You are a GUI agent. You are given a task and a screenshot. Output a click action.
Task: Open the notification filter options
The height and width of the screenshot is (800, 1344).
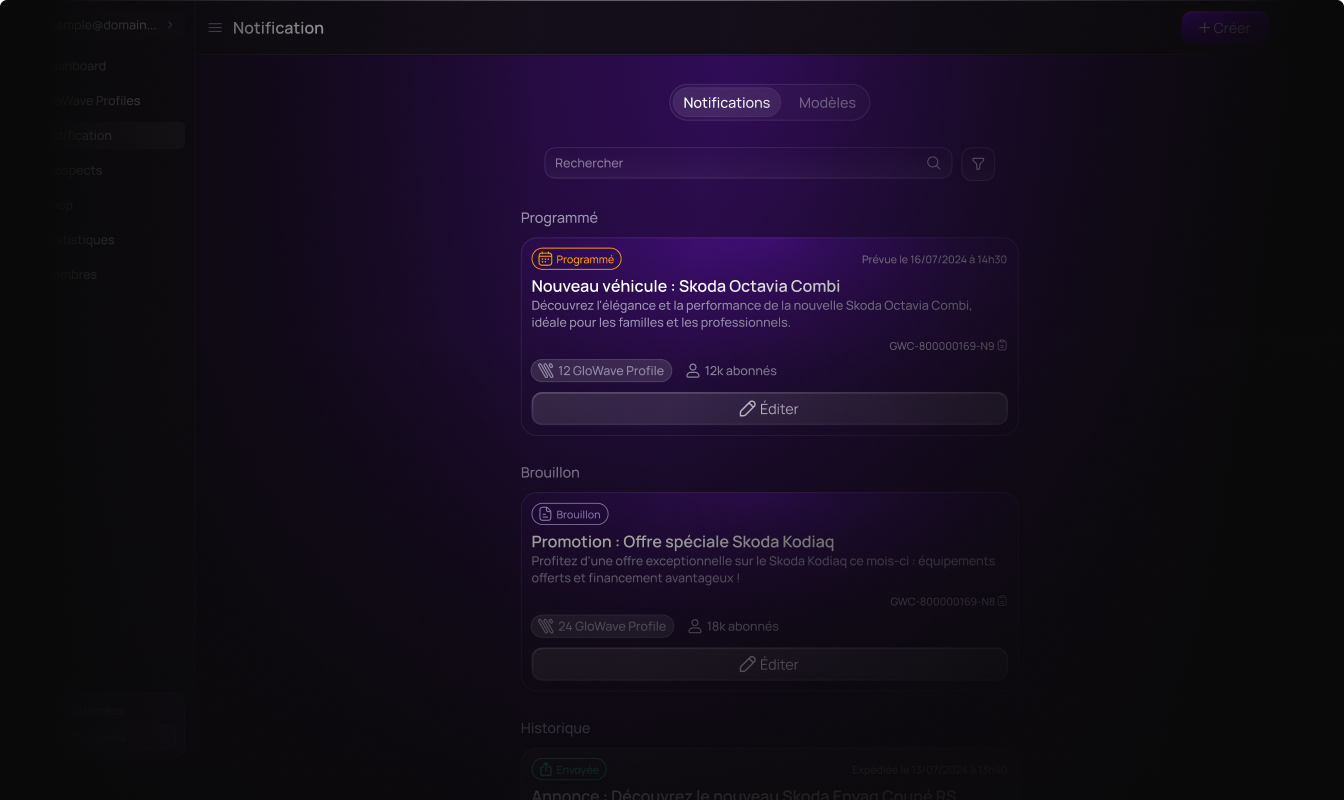(x=977, y=163)
